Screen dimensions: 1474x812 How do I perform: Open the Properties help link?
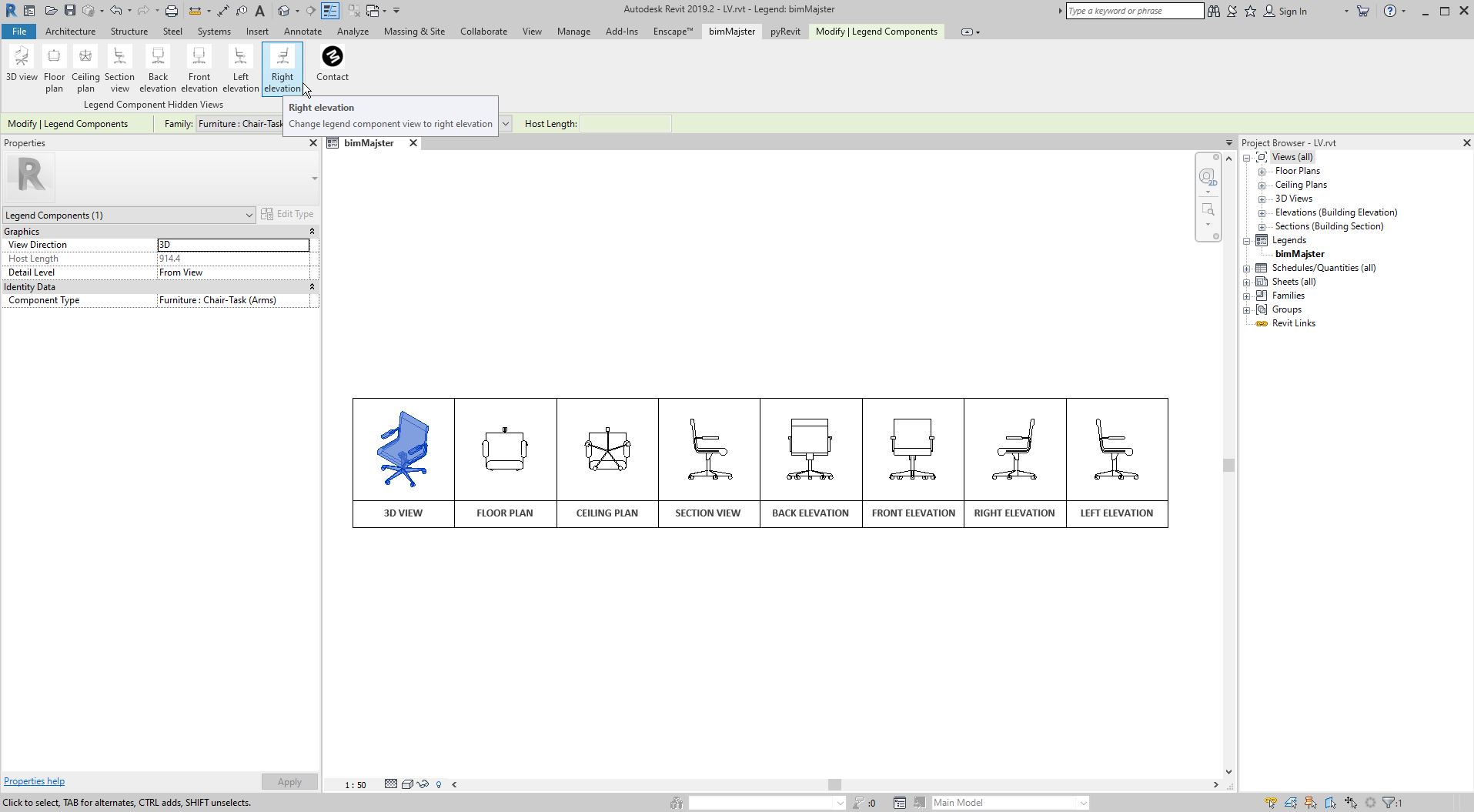34,781
